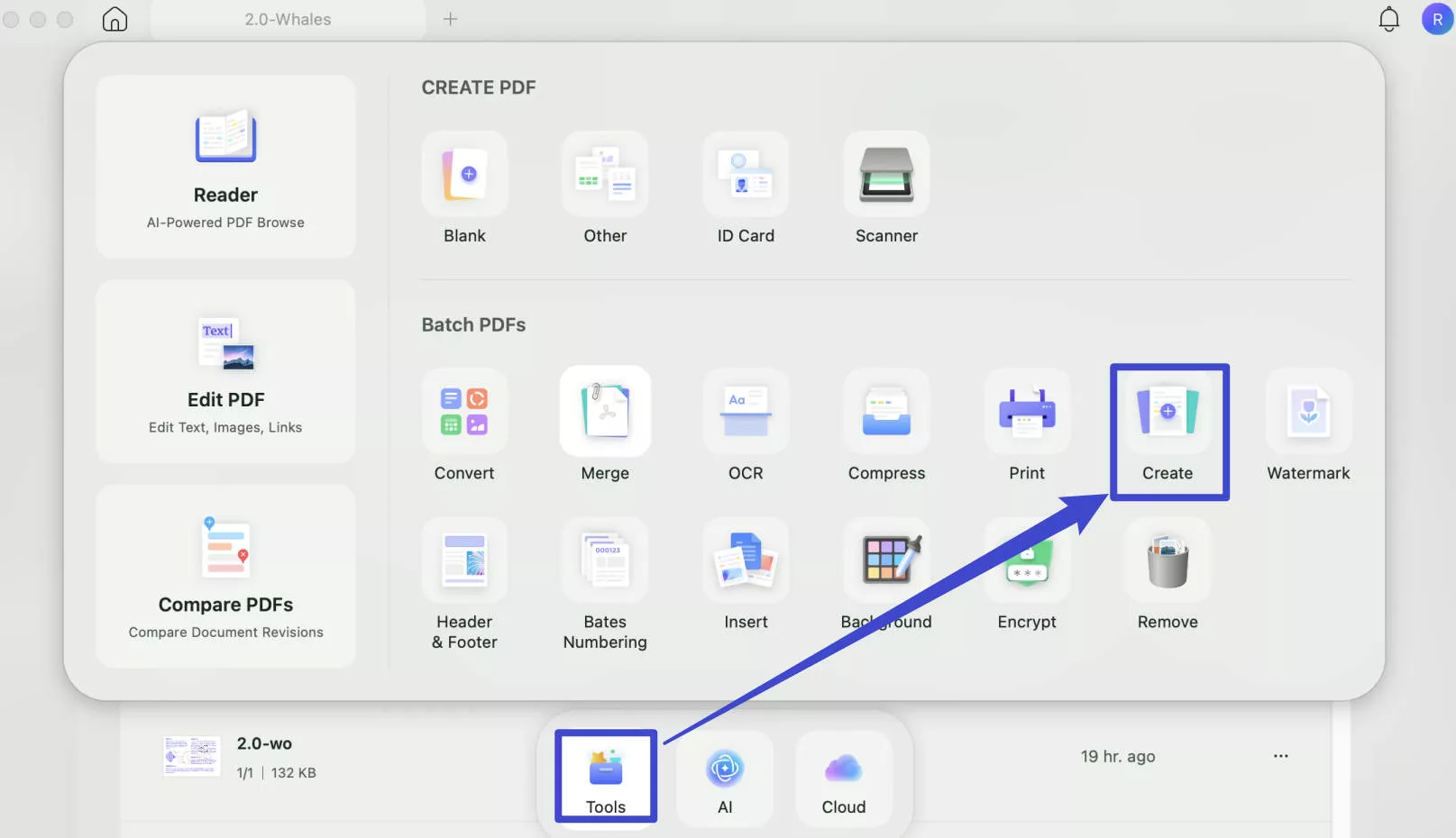This screenshot has width=1456, height=838.
Task: Open the Compress PDFs tool
Action: pyautogui.click(x=886, y=412)
